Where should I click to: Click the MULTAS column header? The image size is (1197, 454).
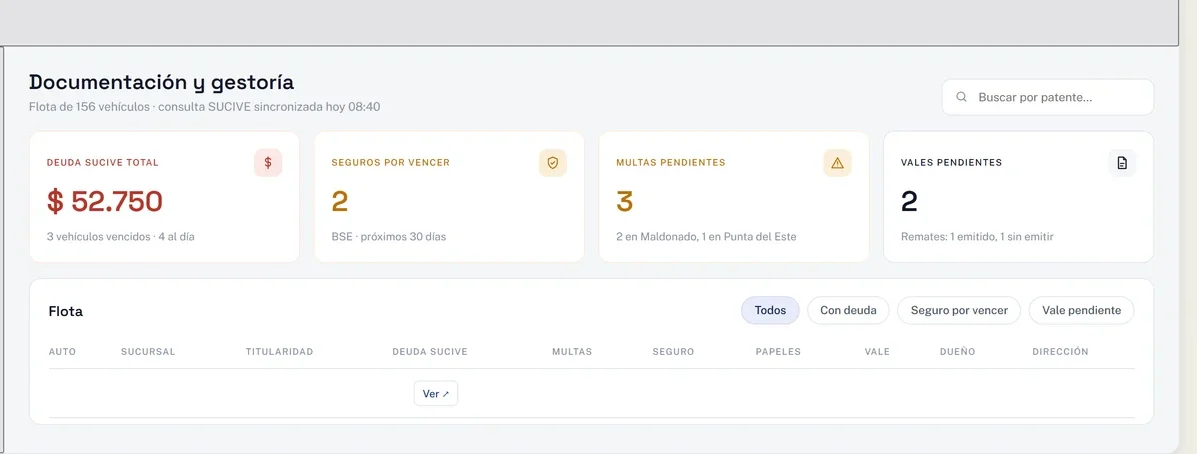(572, 352)
